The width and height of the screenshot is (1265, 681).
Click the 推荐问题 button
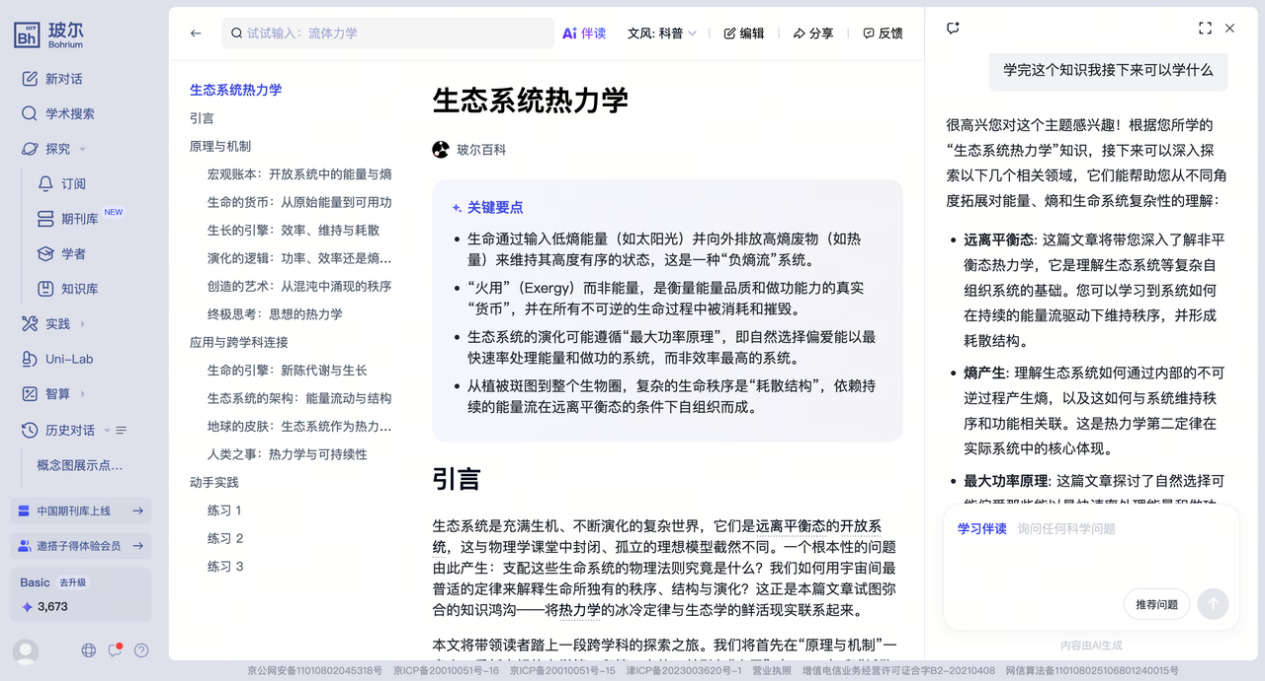[x=1156, y=604]
